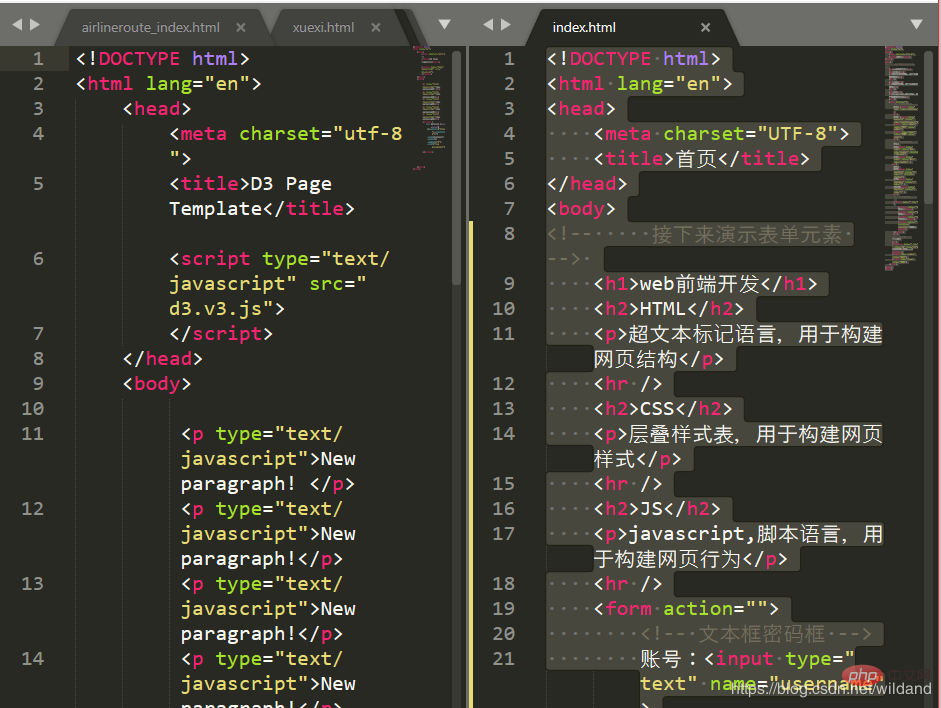This screenshot has height=708, width=941.
Task: Open the right pane's tab list dropdown
Action: click(x=916, y=24)
